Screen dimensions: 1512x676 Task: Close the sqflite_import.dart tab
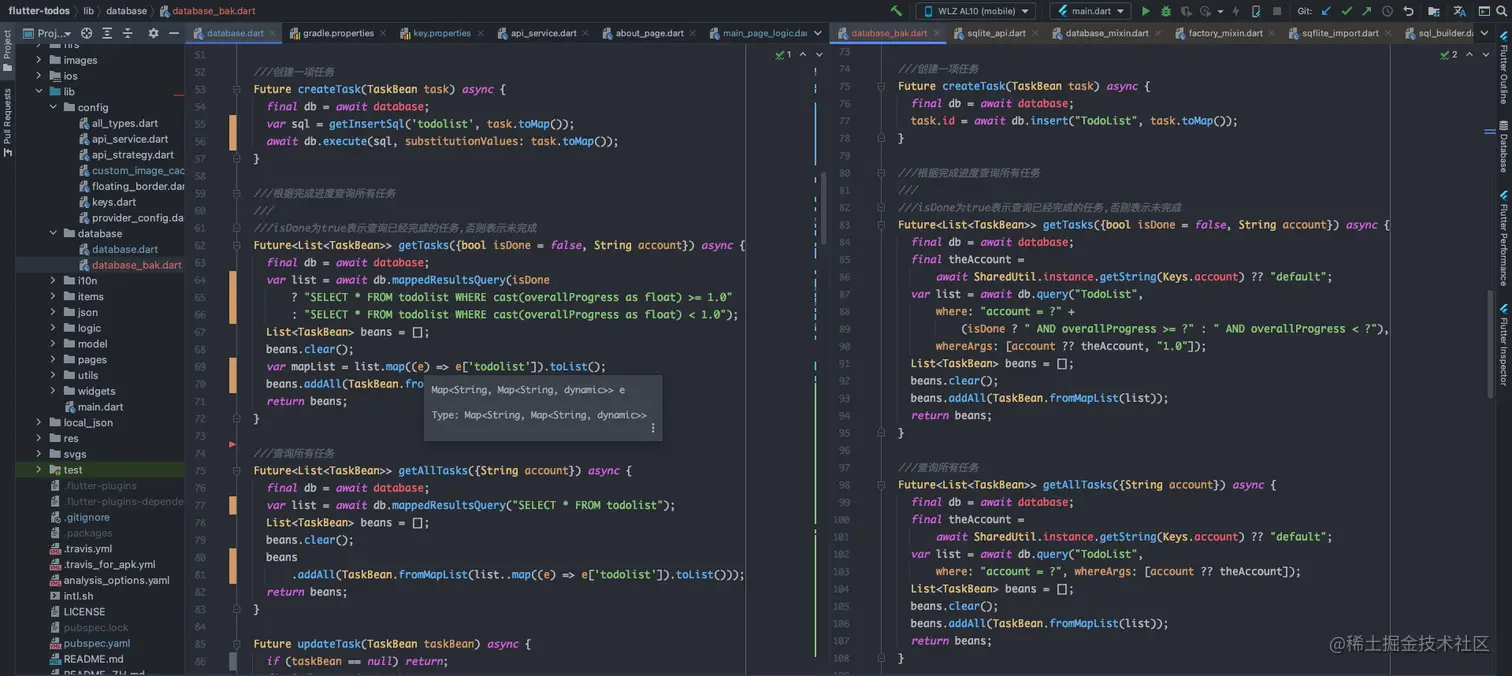coord(1388,33)
